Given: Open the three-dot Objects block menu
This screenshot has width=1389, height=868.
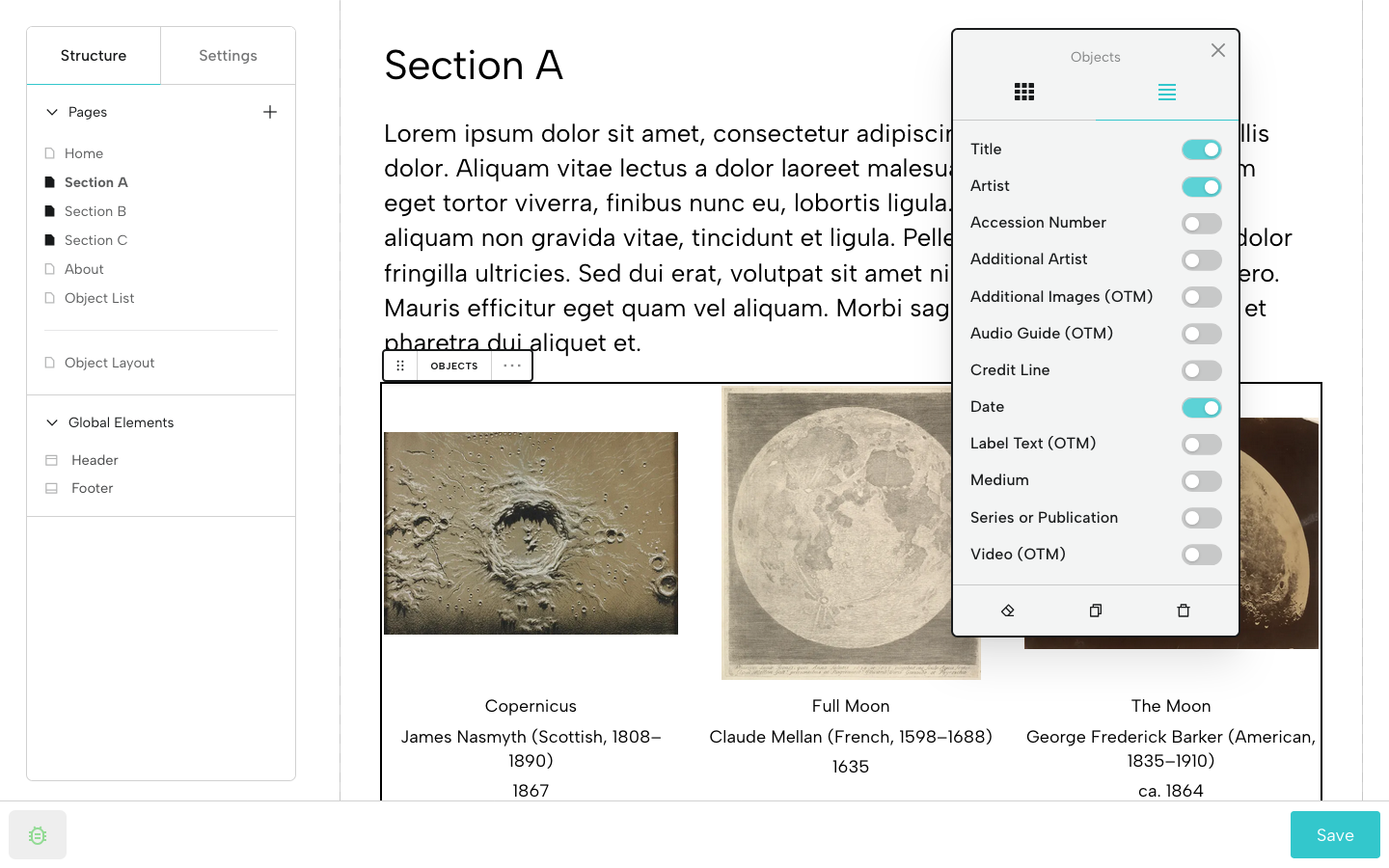Looking at the screenshot, I should pyautogui.click(x=512, y=366).
